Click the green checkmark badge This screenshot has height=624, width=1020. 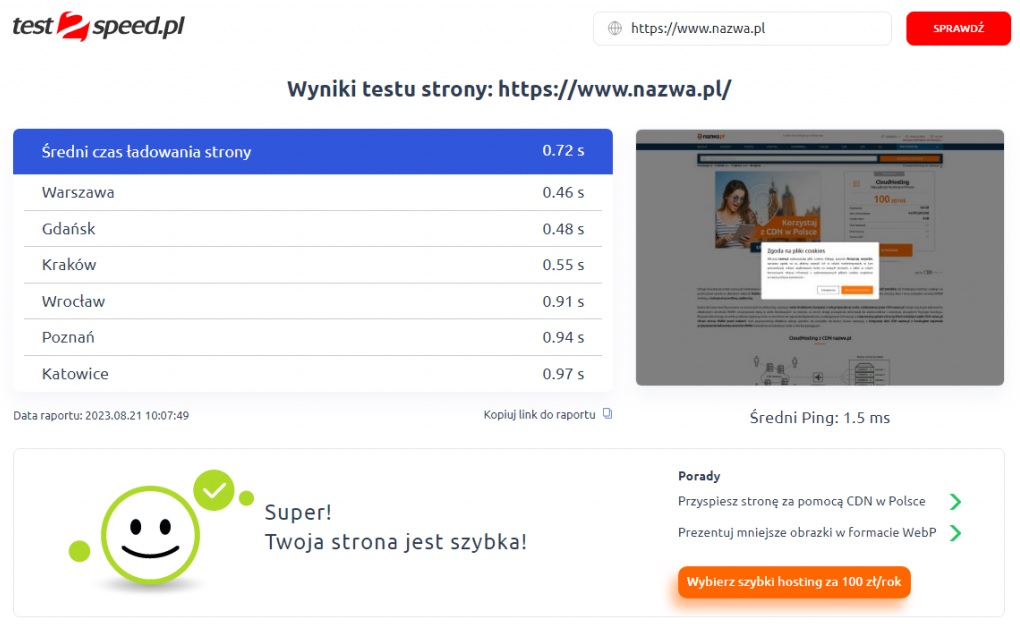coord(213,489)
